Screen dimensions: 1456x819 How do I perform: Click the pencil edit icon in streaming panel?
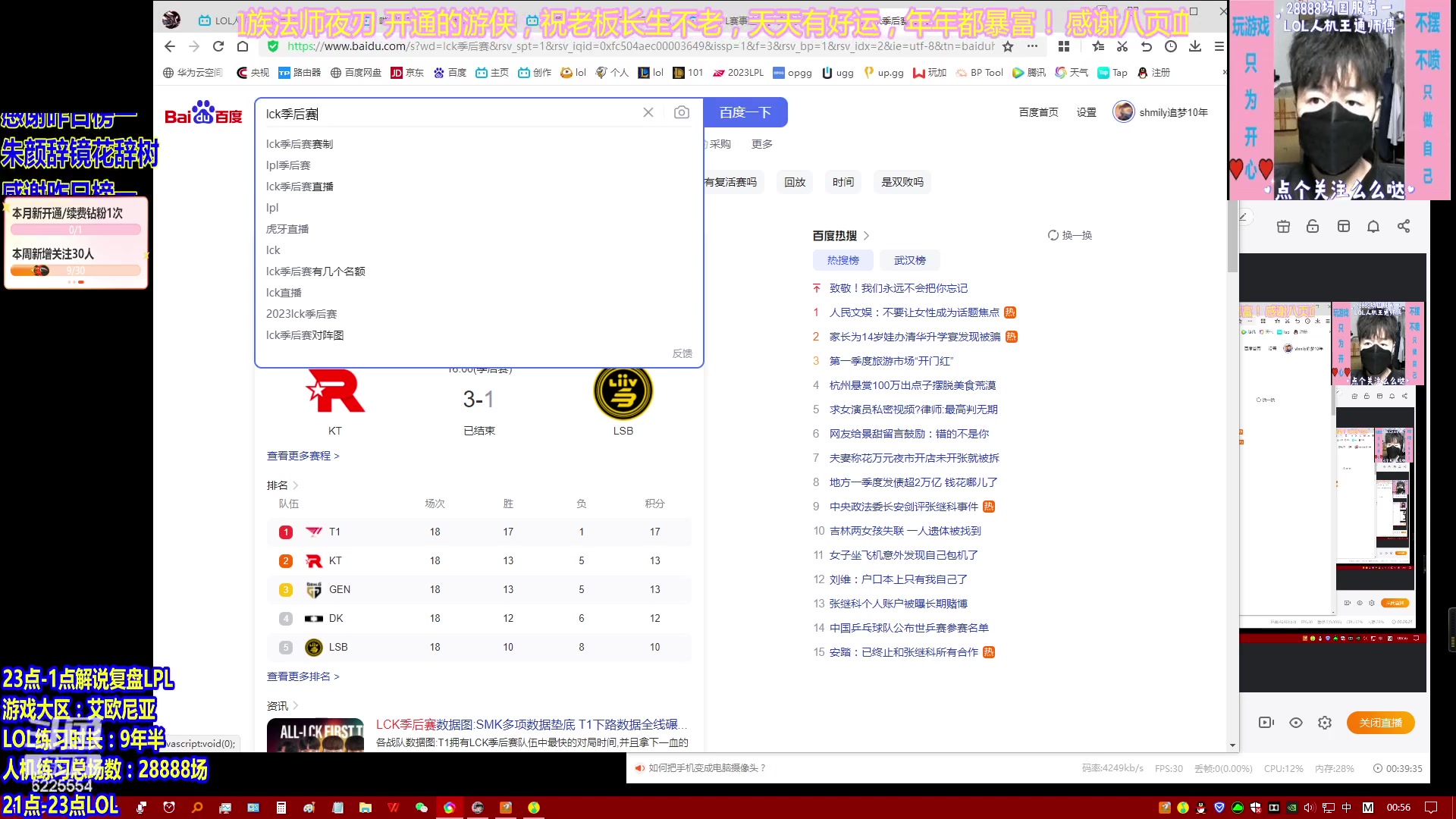(1243, 218)
